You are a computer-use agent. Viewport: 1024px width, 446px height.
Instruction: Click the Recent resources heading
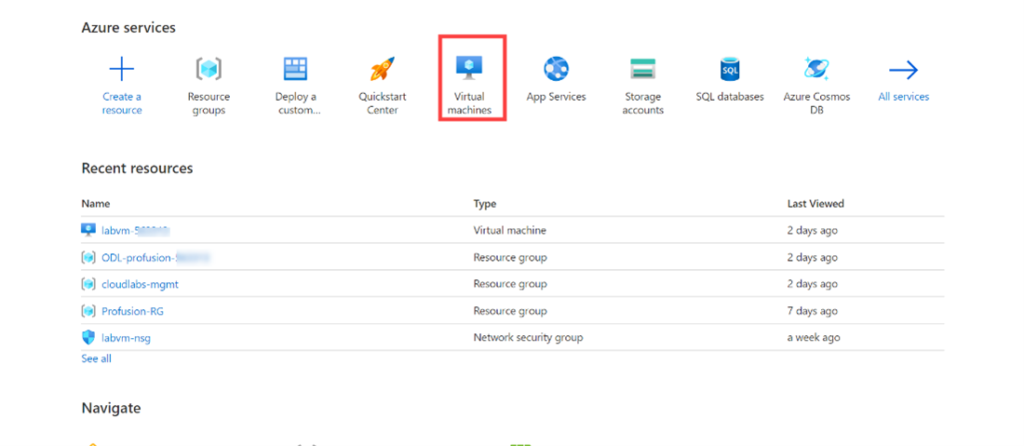[x=137, y=168]
